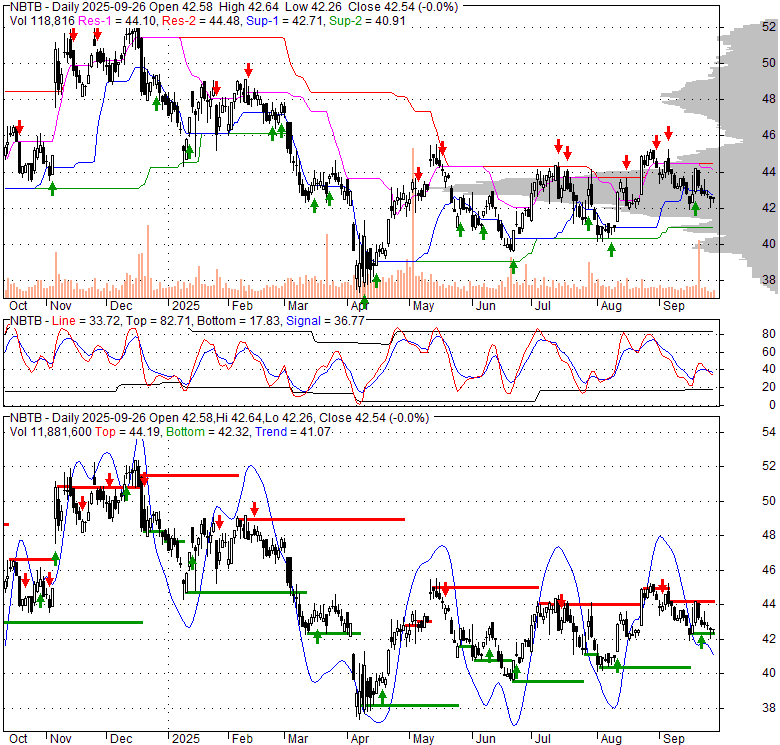
Task: Click Sep on the top chart's date axis
Action: tap(674, 306)
